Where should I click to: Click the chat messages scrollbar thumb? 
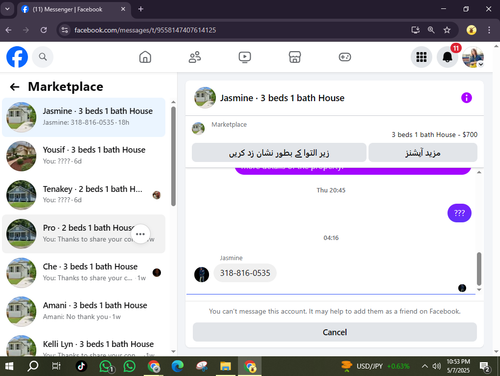point(479,269)
